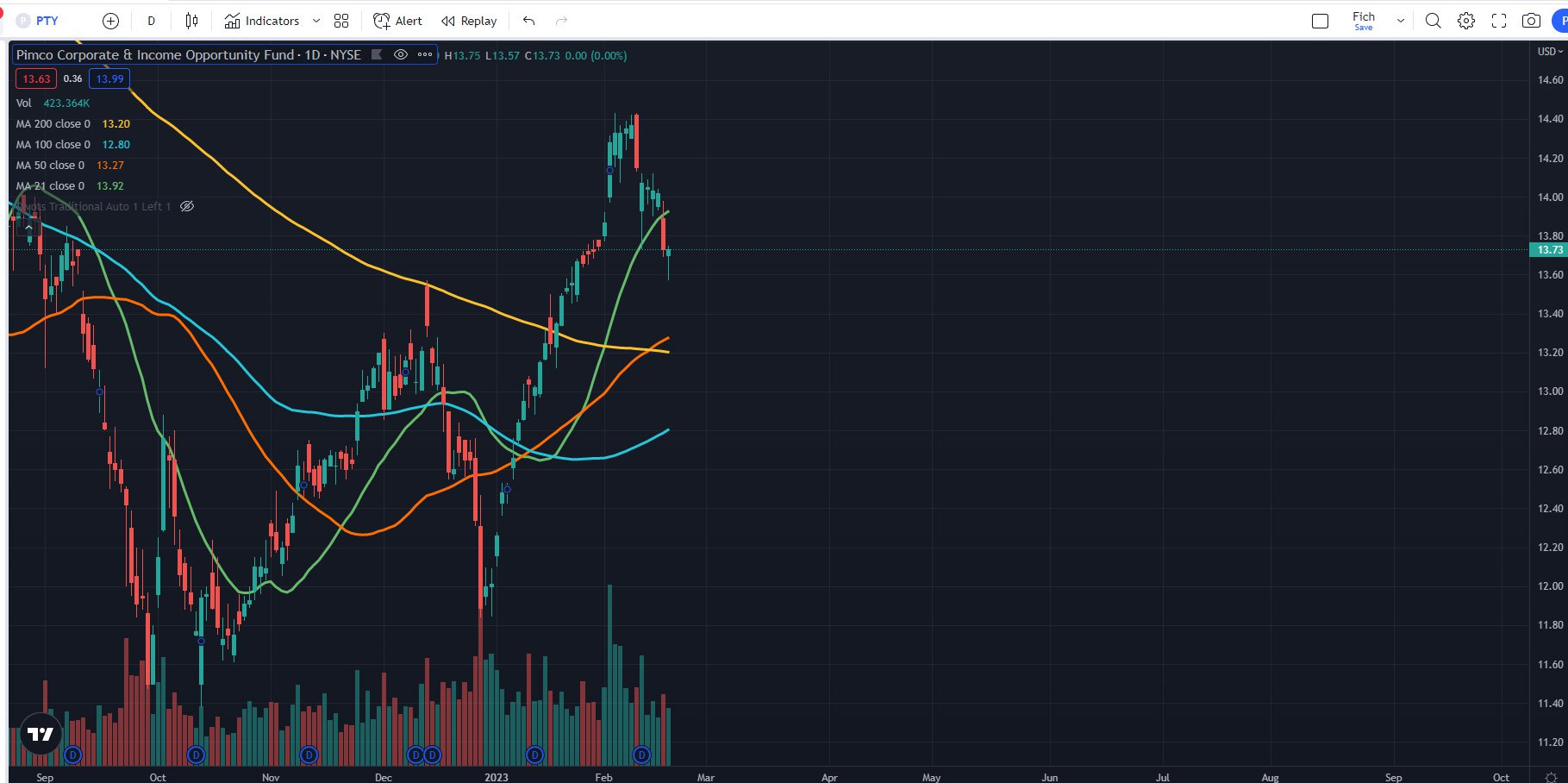Image resolution: width=1568 pixels, height=783 pixels.
Task: Open indicator templates grid icon
Action: pos(341,21)
